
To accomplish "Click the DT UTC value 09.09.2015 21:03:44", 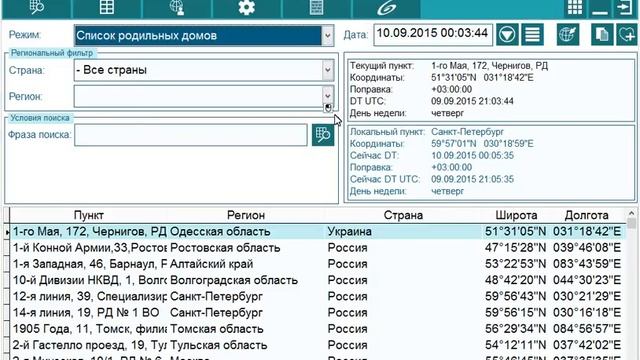I will (x=472, y=101).
